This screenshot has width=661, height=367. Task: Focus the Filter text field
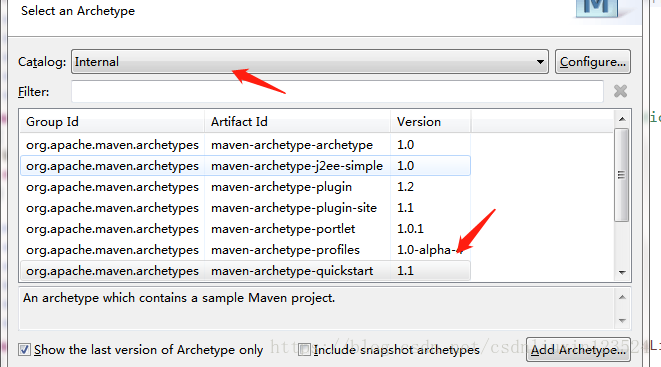tap(337, 91)
